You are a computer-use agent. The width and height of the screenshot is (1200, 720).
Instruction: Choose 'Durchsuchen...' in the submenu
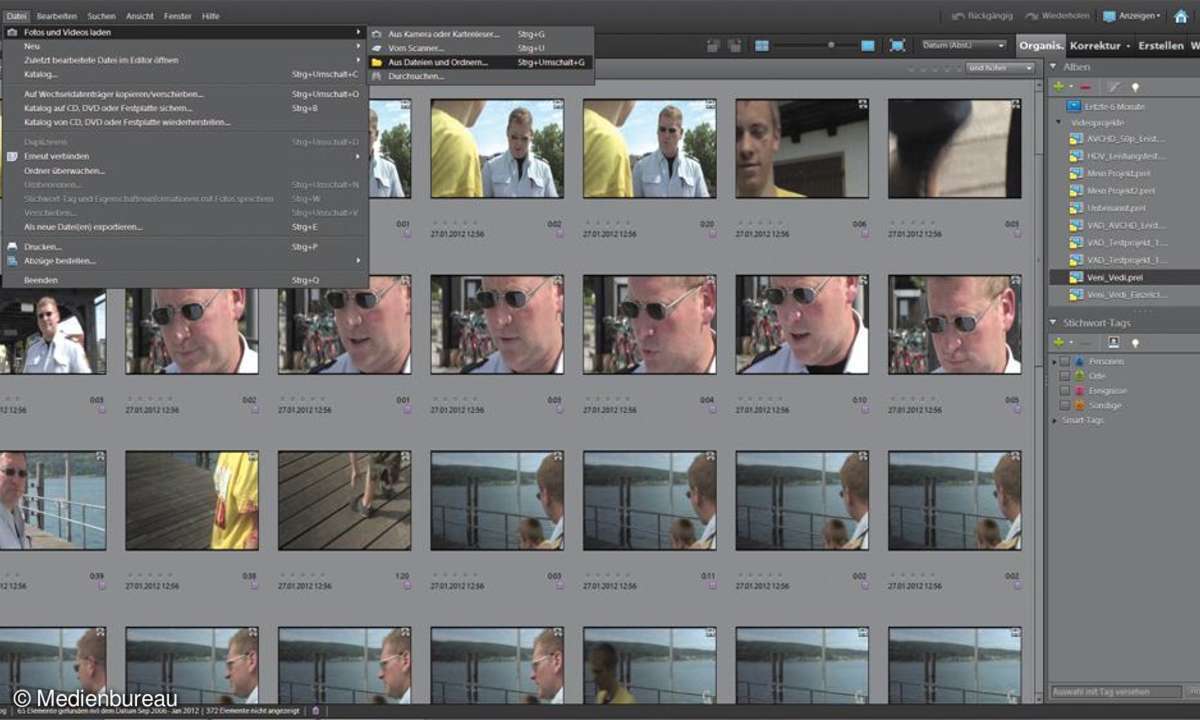[x=480, y=76]
